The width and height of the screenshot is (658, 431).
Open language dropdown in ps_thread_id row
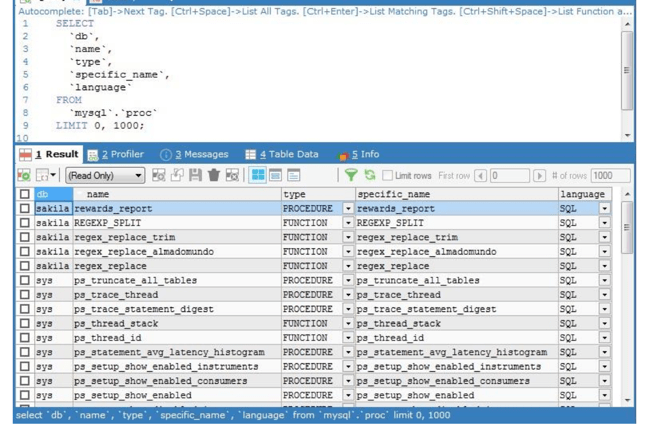pos(604,338)
